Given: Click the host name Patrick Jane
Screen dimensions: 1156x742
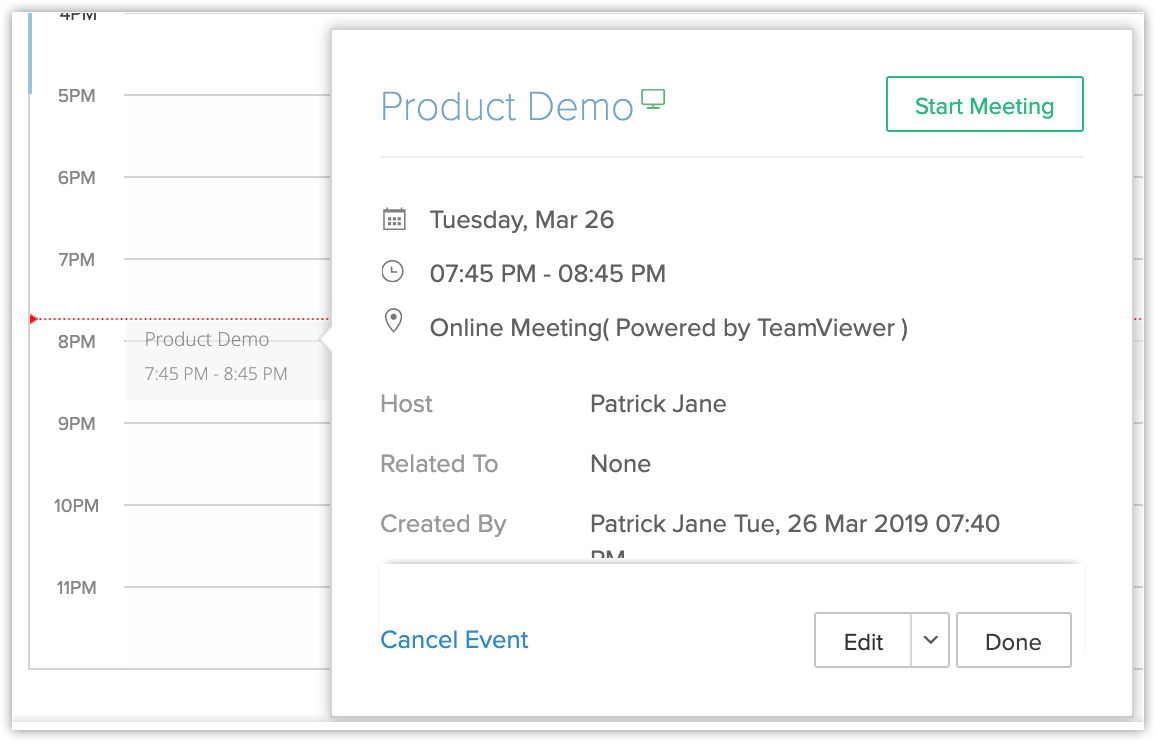Looking at the screenshot, I should tap(658, 404).
